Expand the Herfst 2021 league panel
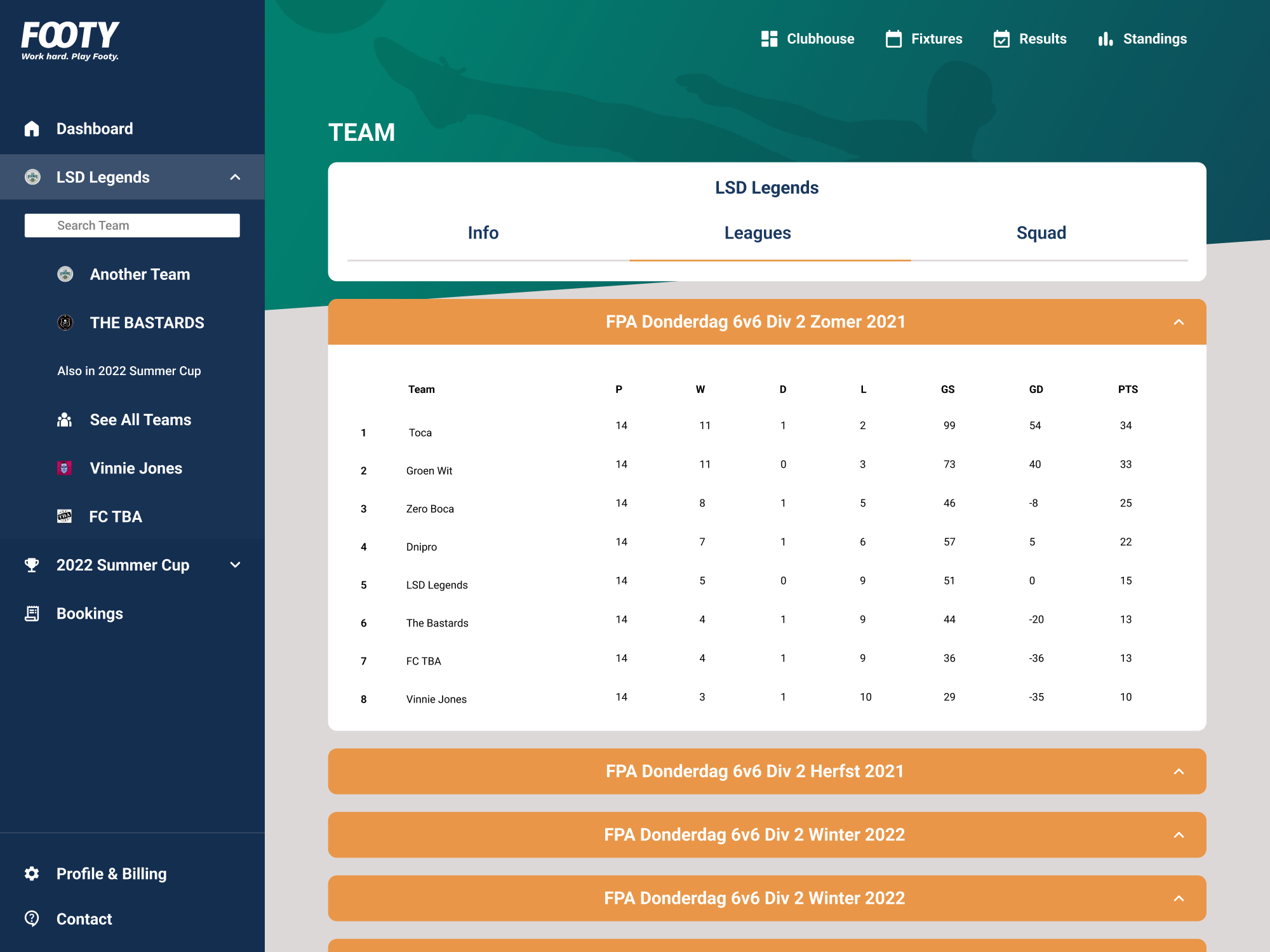The image size is (1270, 952). 1179,771
